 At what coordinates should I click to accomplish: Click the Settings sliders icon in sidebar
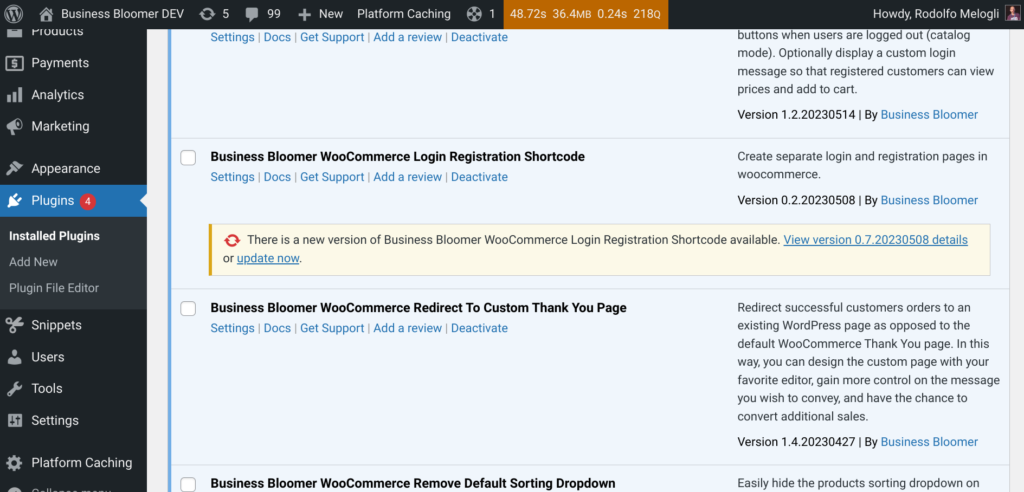[x=14, y=421]
